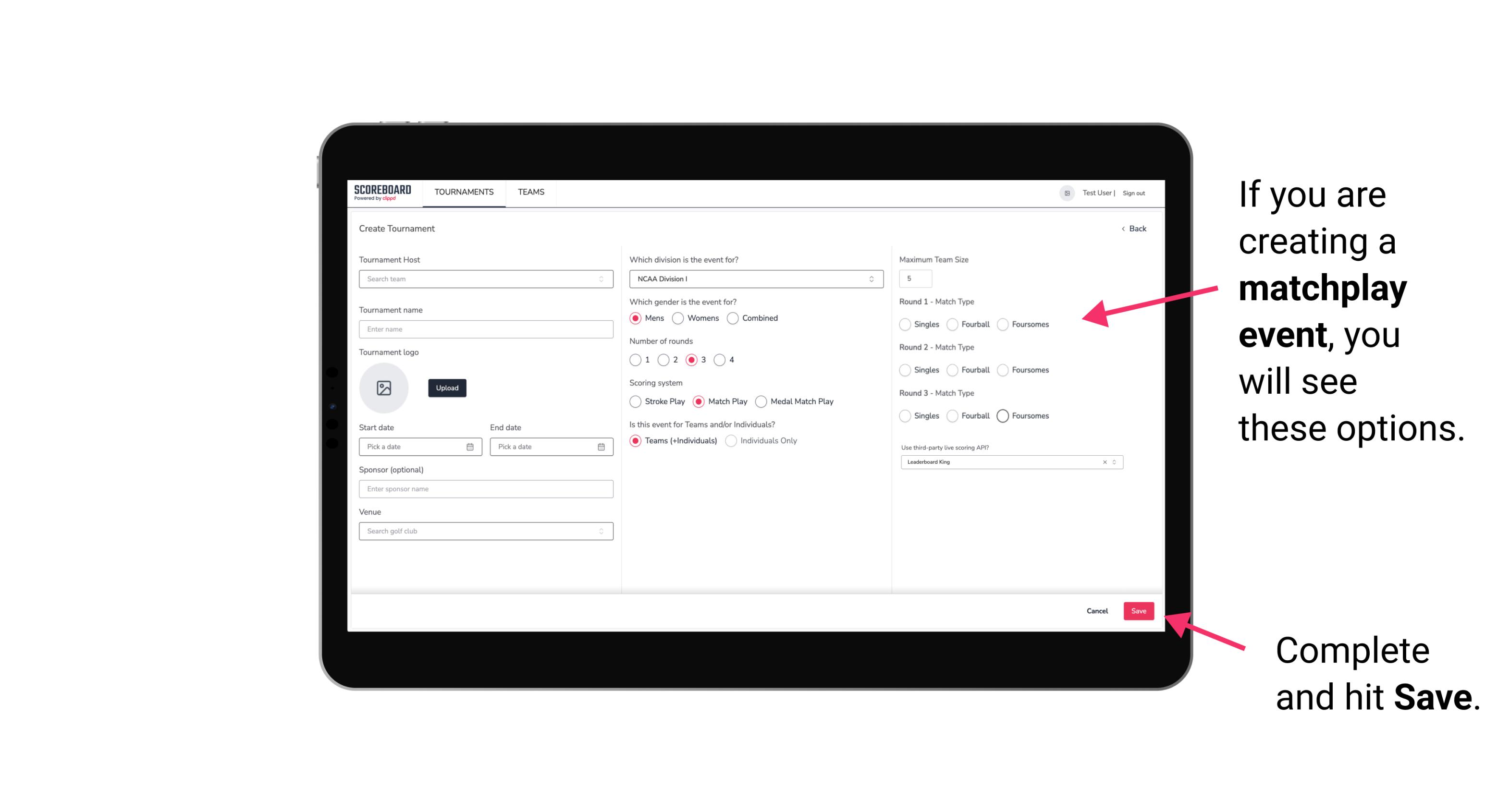Click the user account icon
1510x812 pixels.
pyautogui.click(x=1063, y=193)
